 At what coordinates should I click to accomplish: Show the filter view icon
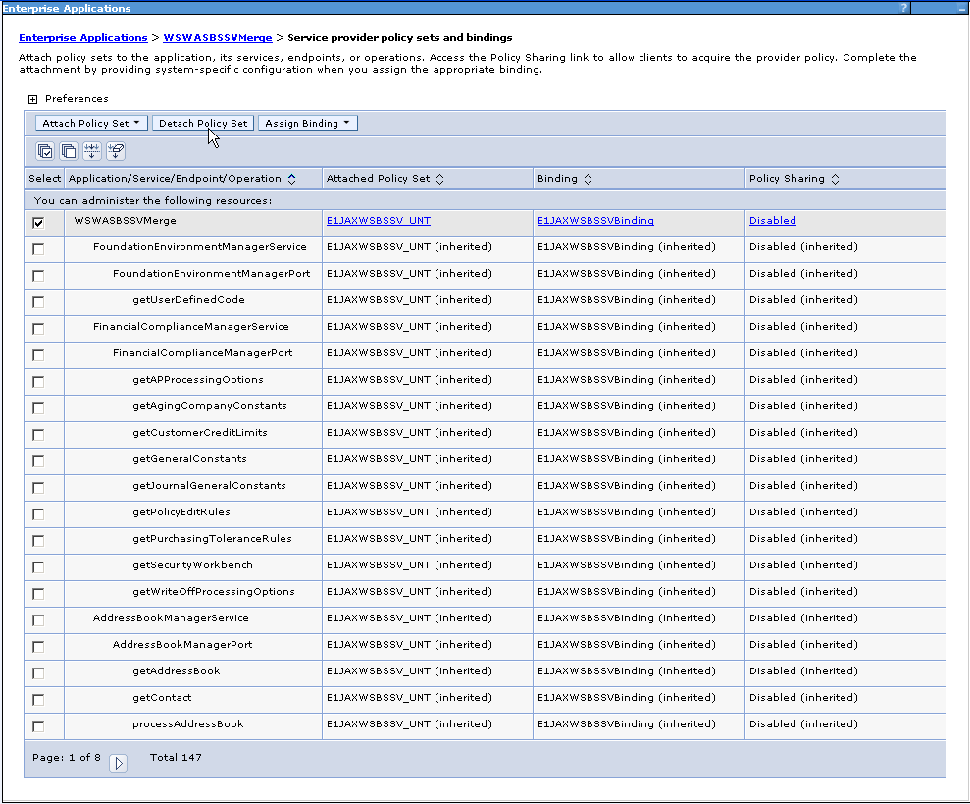click(x=92, y=151)
